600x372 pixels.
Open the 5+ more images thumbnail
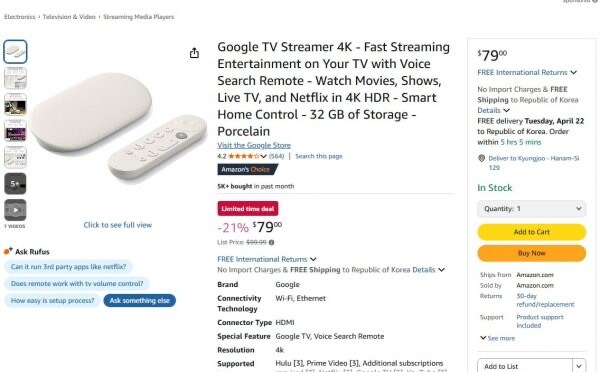pyautogui.click(x=15, y=184)
